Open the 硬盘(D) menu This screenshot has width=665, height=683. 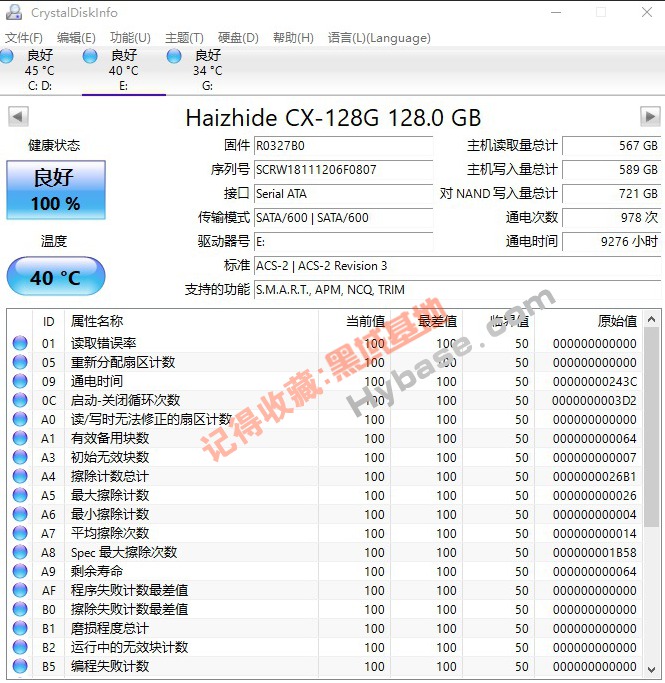238,38
